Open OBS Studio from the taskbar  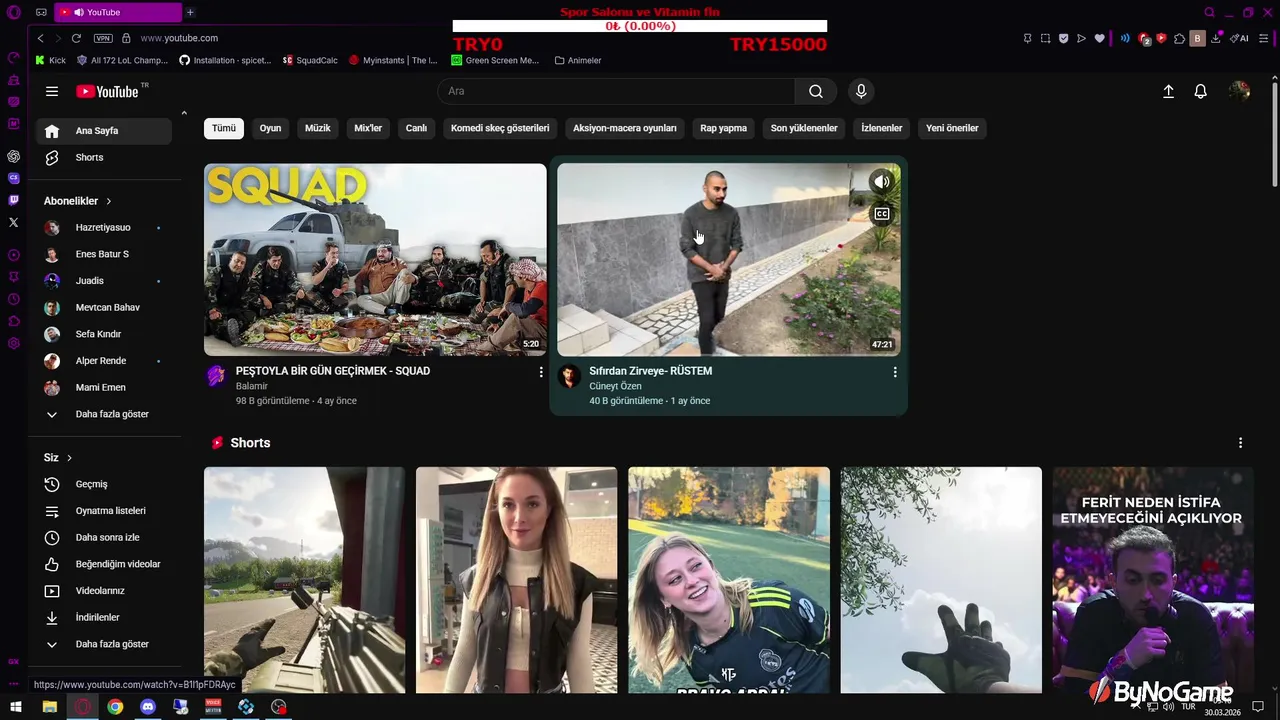pyautogui.click(x=279, y=707)
